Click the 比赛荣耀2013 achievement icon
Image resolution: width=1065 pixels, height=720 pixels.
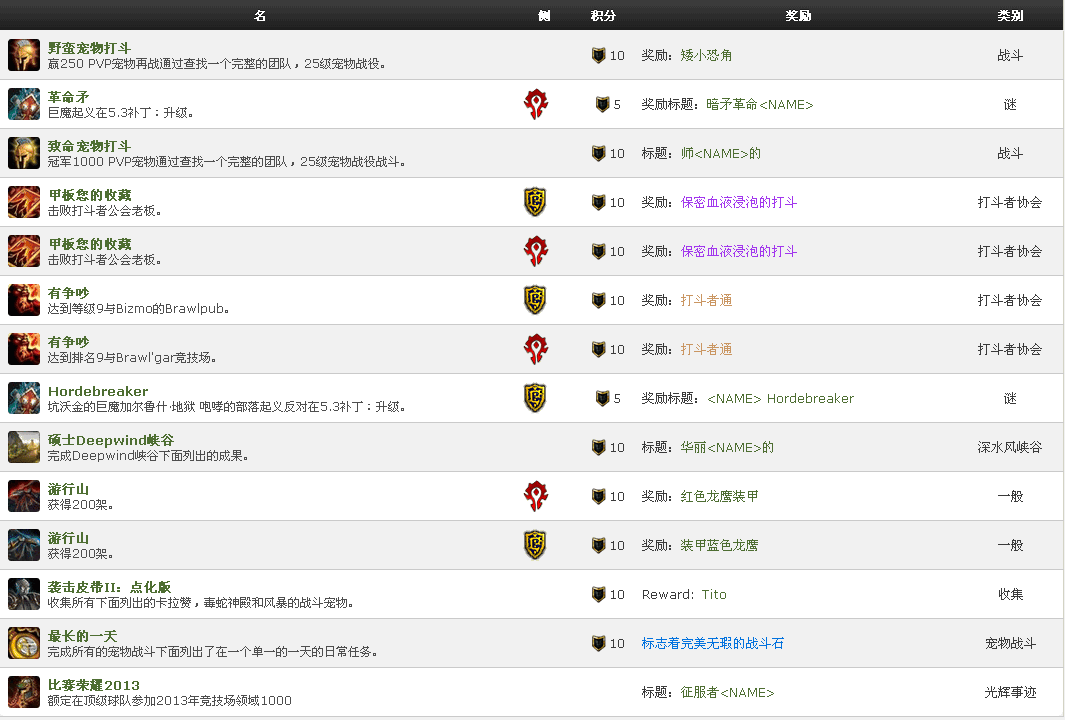[x=24, y=692]
